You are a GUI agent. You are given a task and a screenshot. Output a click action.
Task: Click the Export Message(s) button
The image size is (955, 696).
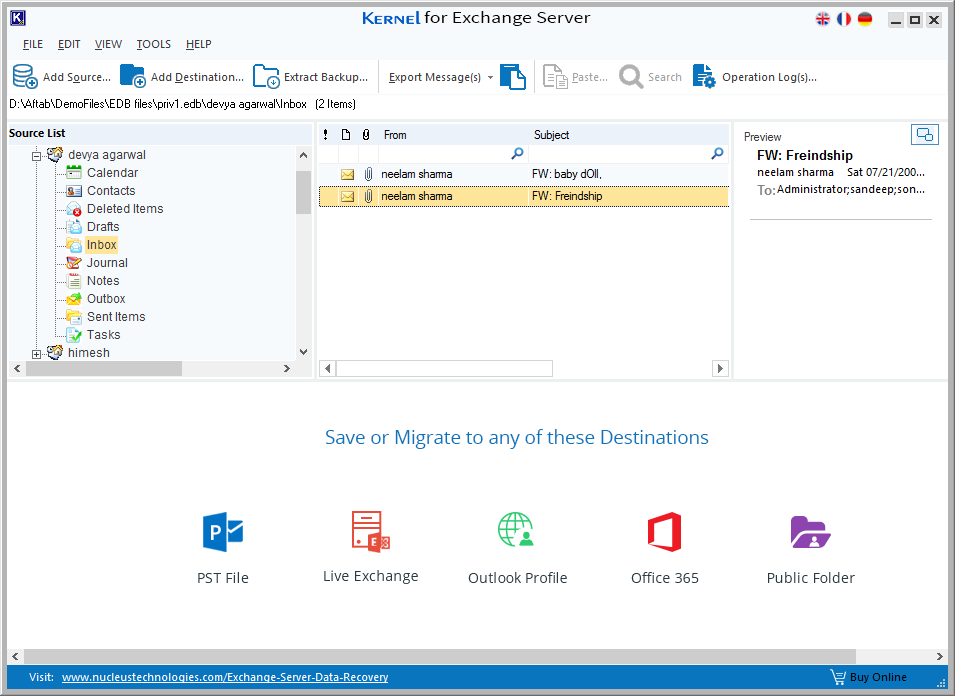(435, 77)
